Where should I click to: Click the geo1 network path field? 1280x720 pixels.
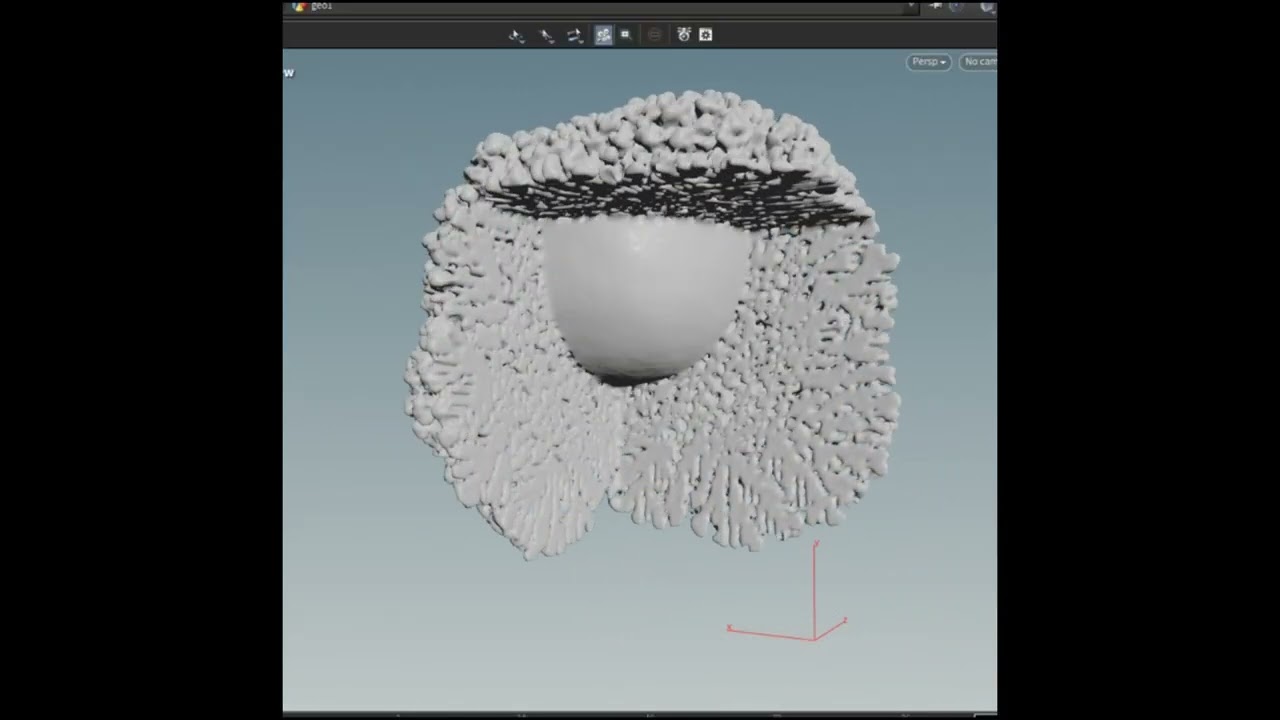(600, 7)
